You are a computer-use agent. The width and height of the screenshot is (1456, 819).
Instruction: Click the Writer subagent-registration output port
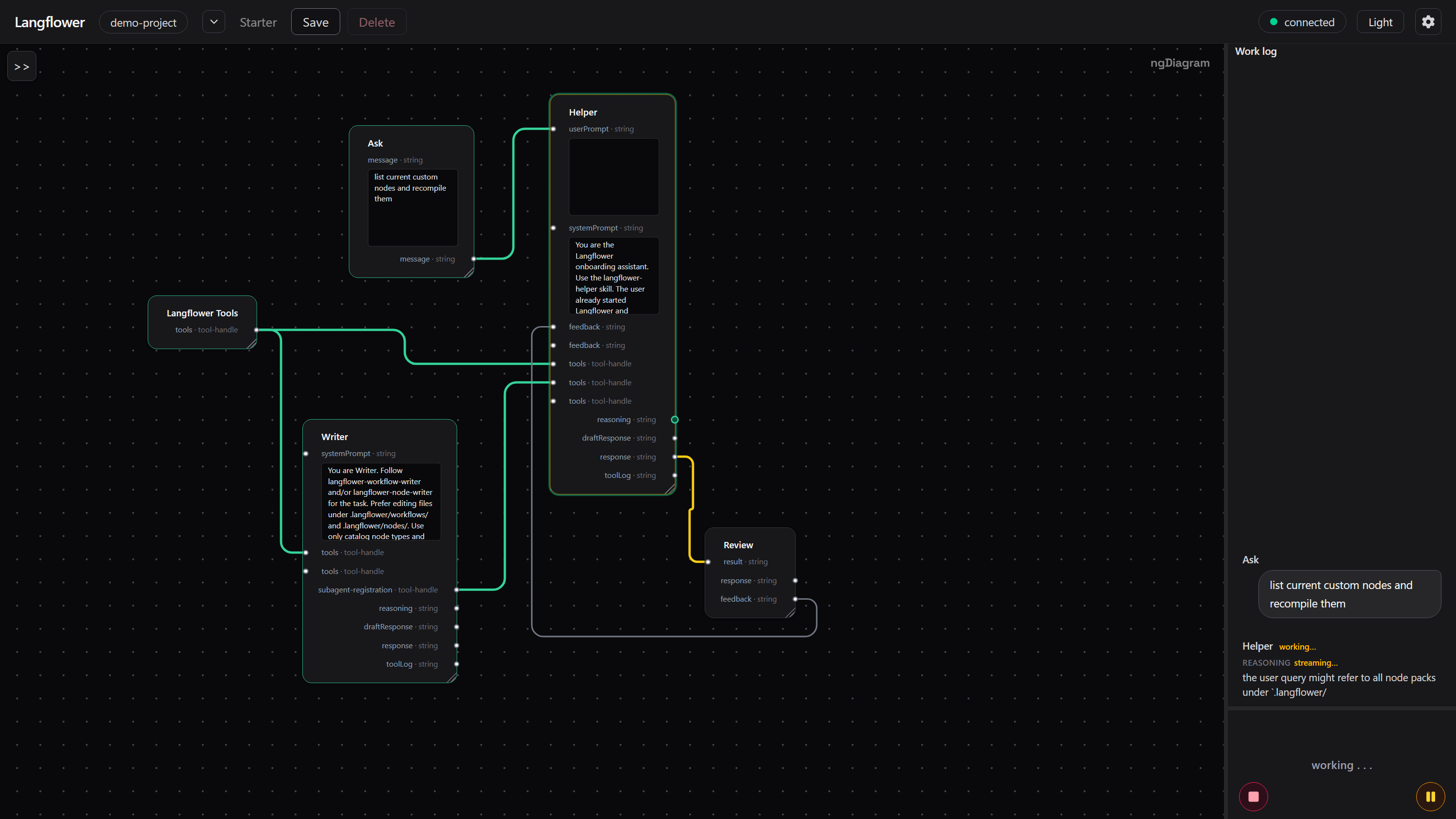[456, 590]
